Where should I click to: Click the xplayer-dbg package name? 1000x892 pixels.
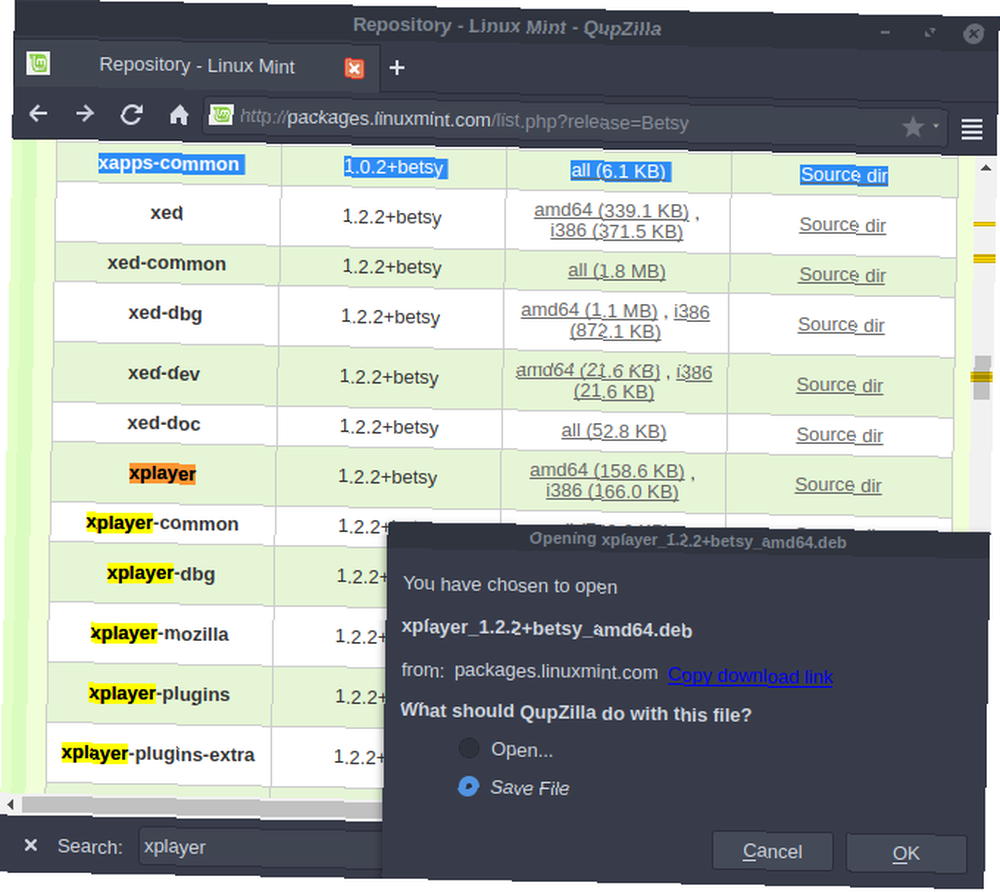(161, 573)
